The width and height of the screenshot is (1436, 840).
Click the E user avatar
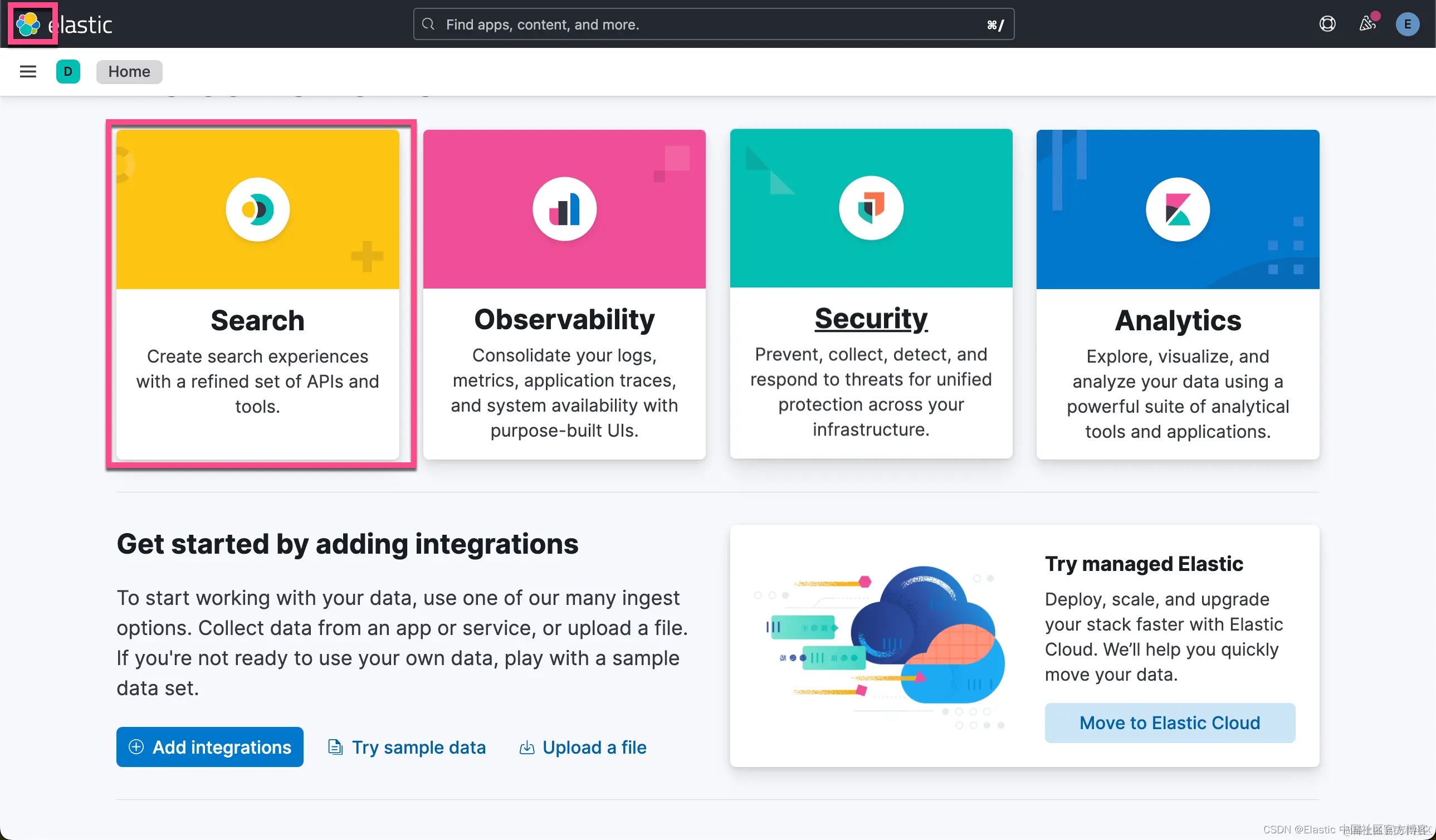[x=1407, y=24]
